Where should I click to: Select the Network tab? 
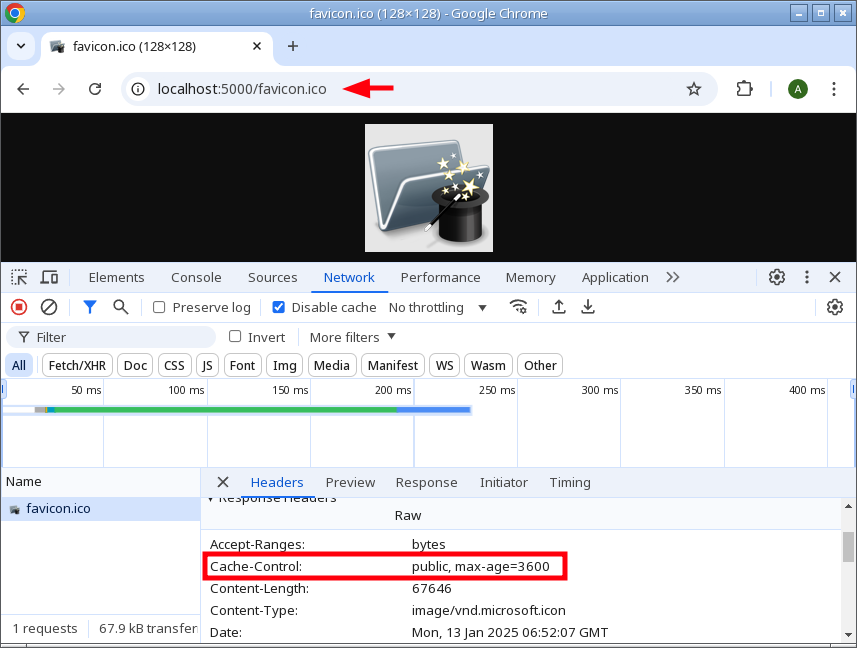pos(349,278)
